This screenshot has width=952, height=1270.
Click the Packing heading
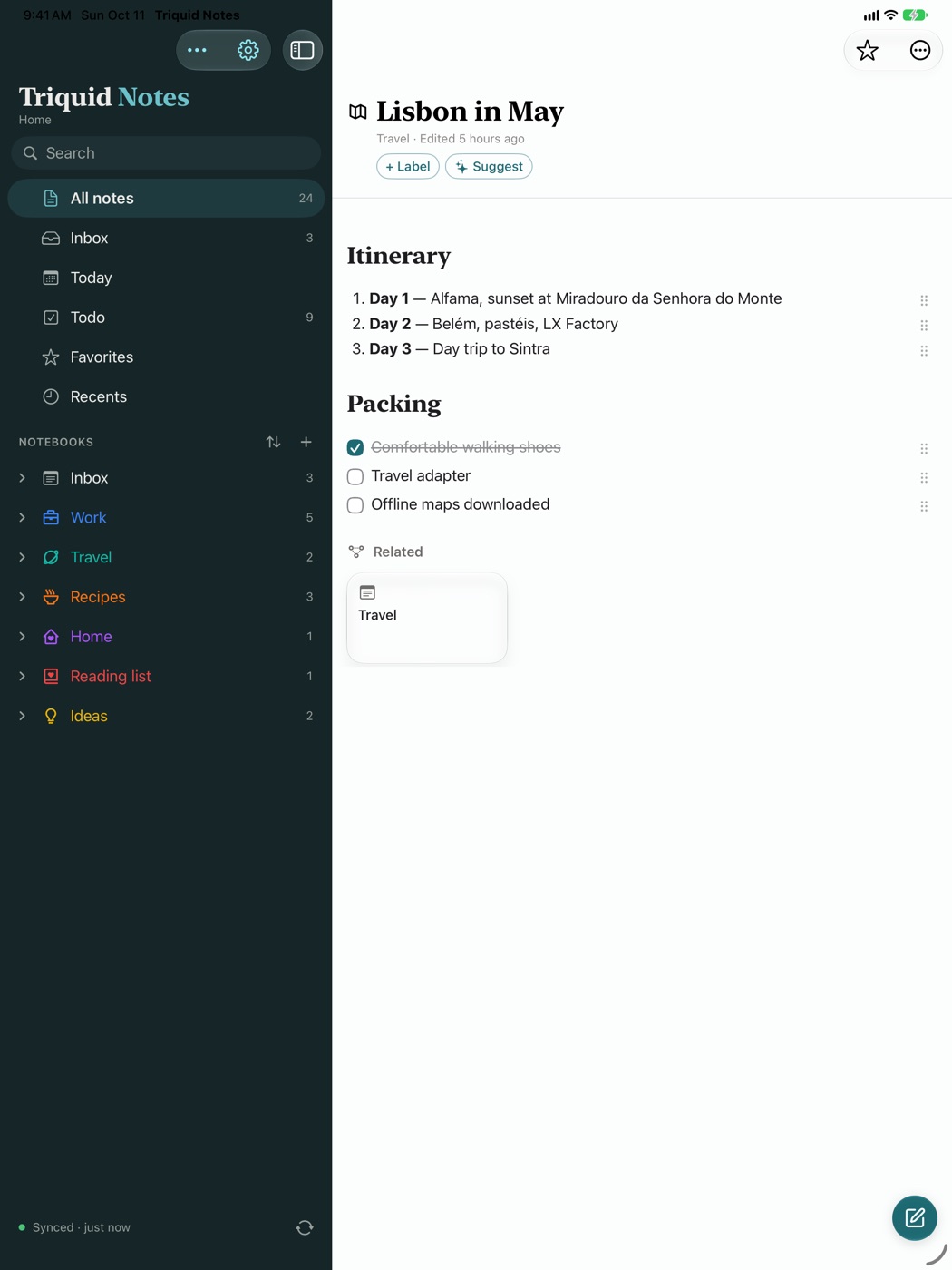(394, 404)
